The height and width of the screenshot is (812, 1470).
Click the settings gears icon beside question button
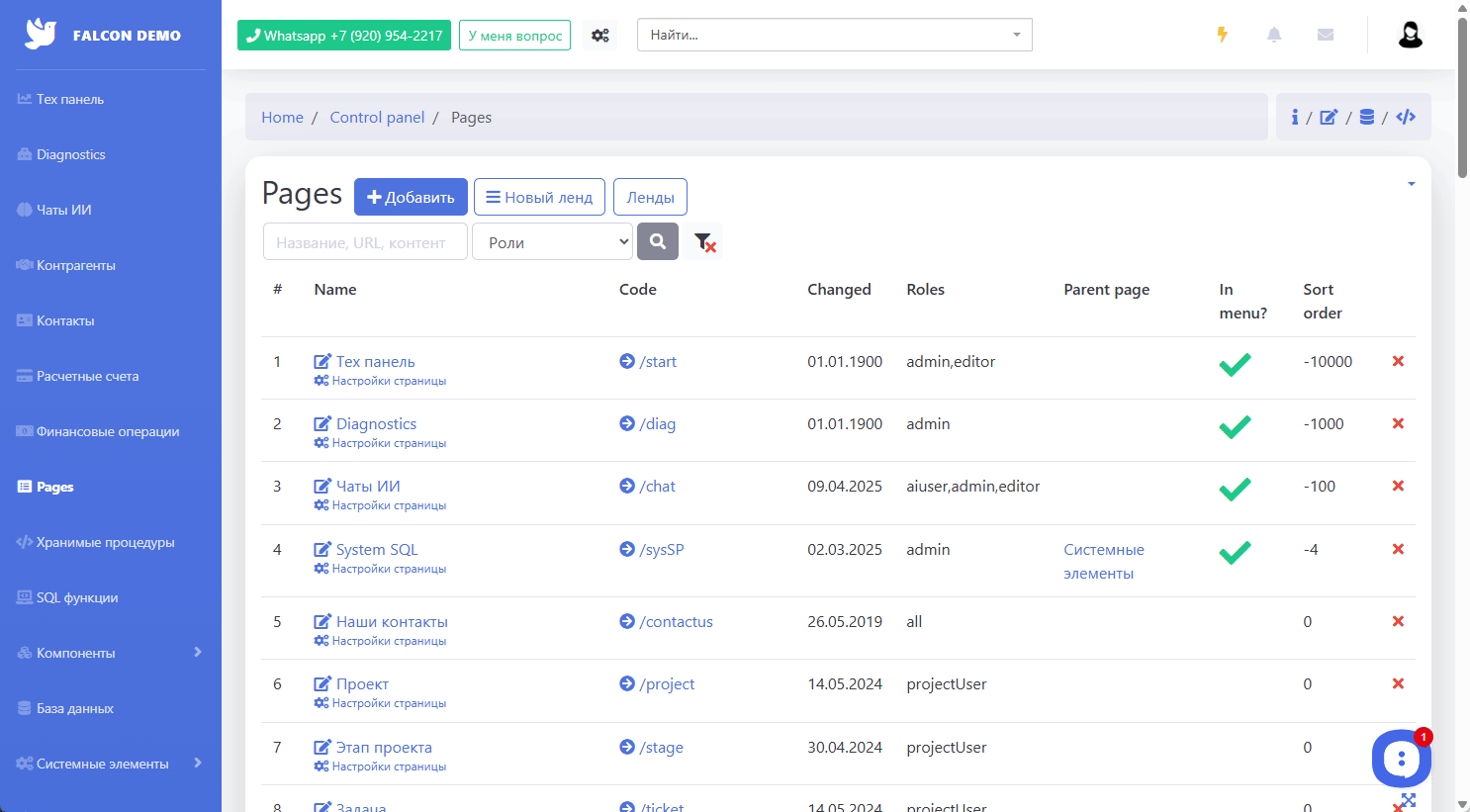coord(599,36)
